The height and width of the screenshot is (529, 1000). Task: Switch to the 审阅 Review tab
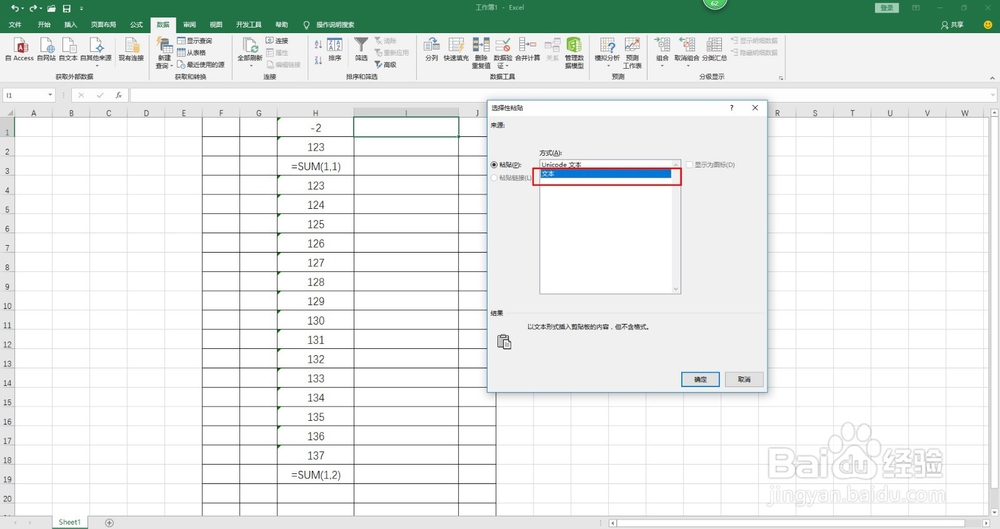click(x=189, y=25)
